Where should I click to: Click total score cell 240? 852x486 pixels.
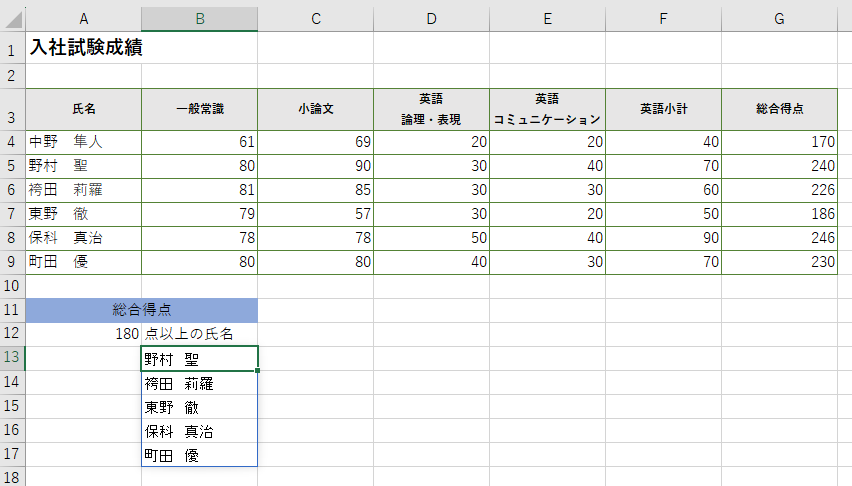click(x=779, y=166)
